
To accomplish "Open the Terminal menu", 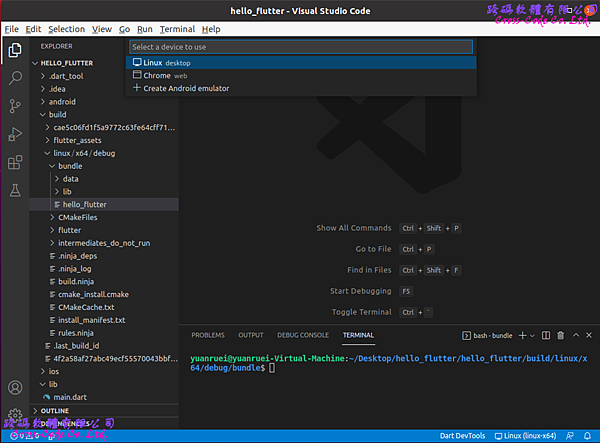I will pos(177,29).
